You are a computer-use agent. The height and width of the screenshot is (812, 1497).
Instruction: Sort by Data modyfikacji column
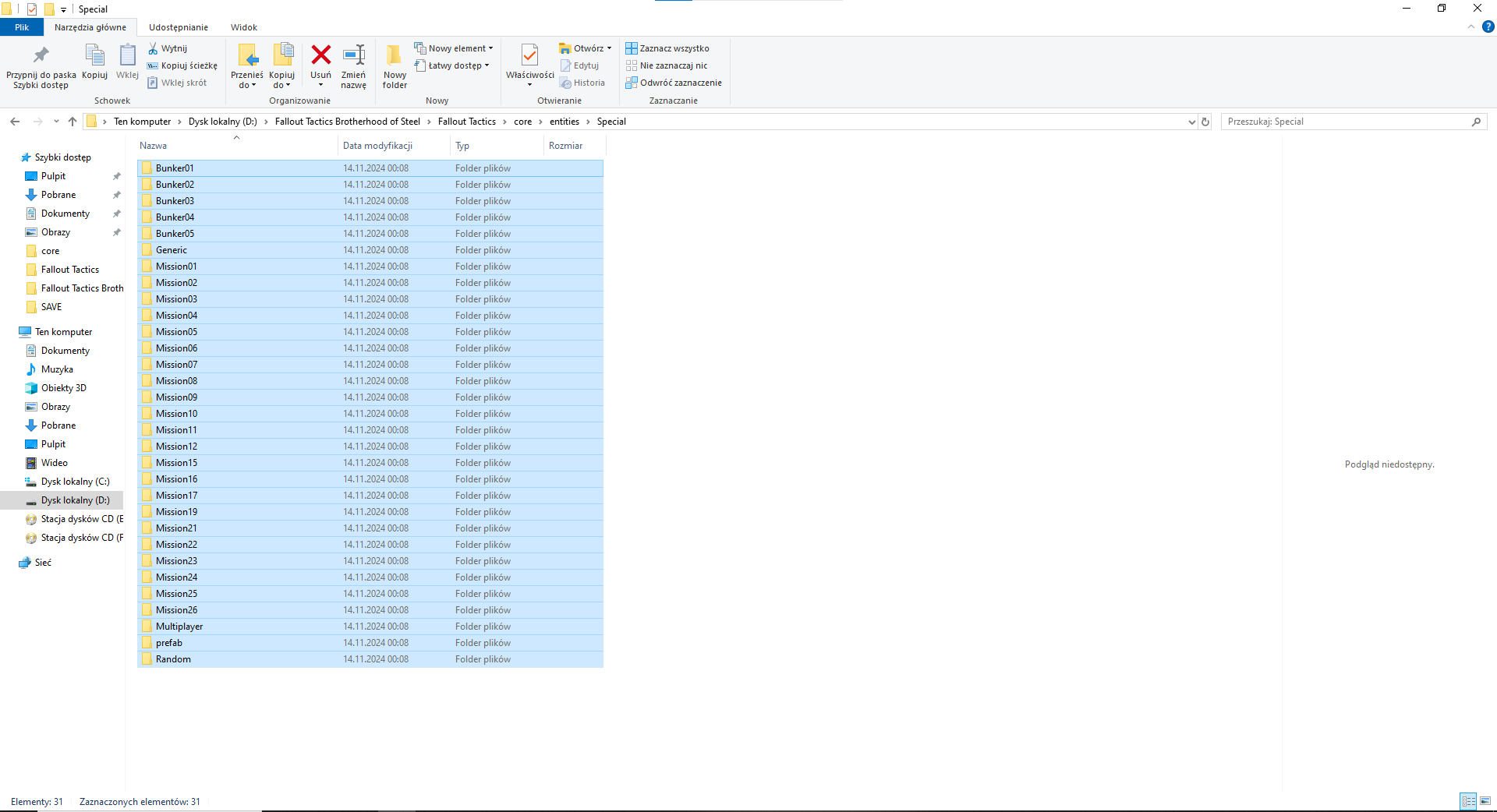[x=394, y=146]
